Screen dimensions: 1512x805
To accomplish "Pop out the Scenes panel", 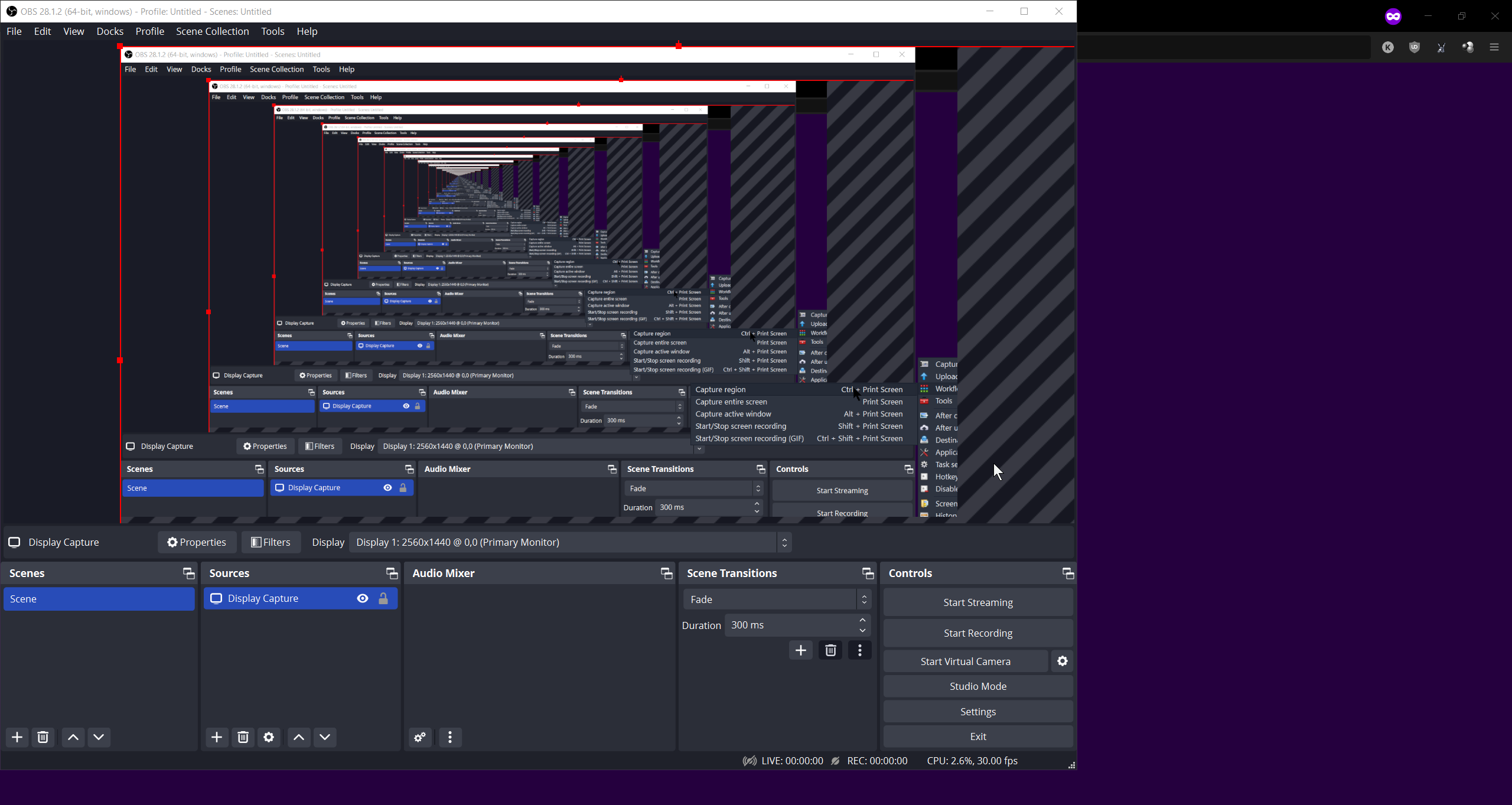I will [x=188, y=572].
